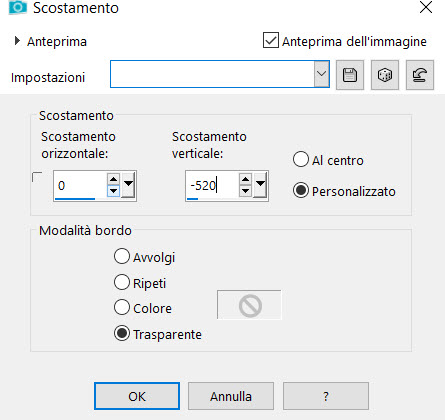Click the OK button
The width and height of the screenshot is (445, 420).
point(137,396)
